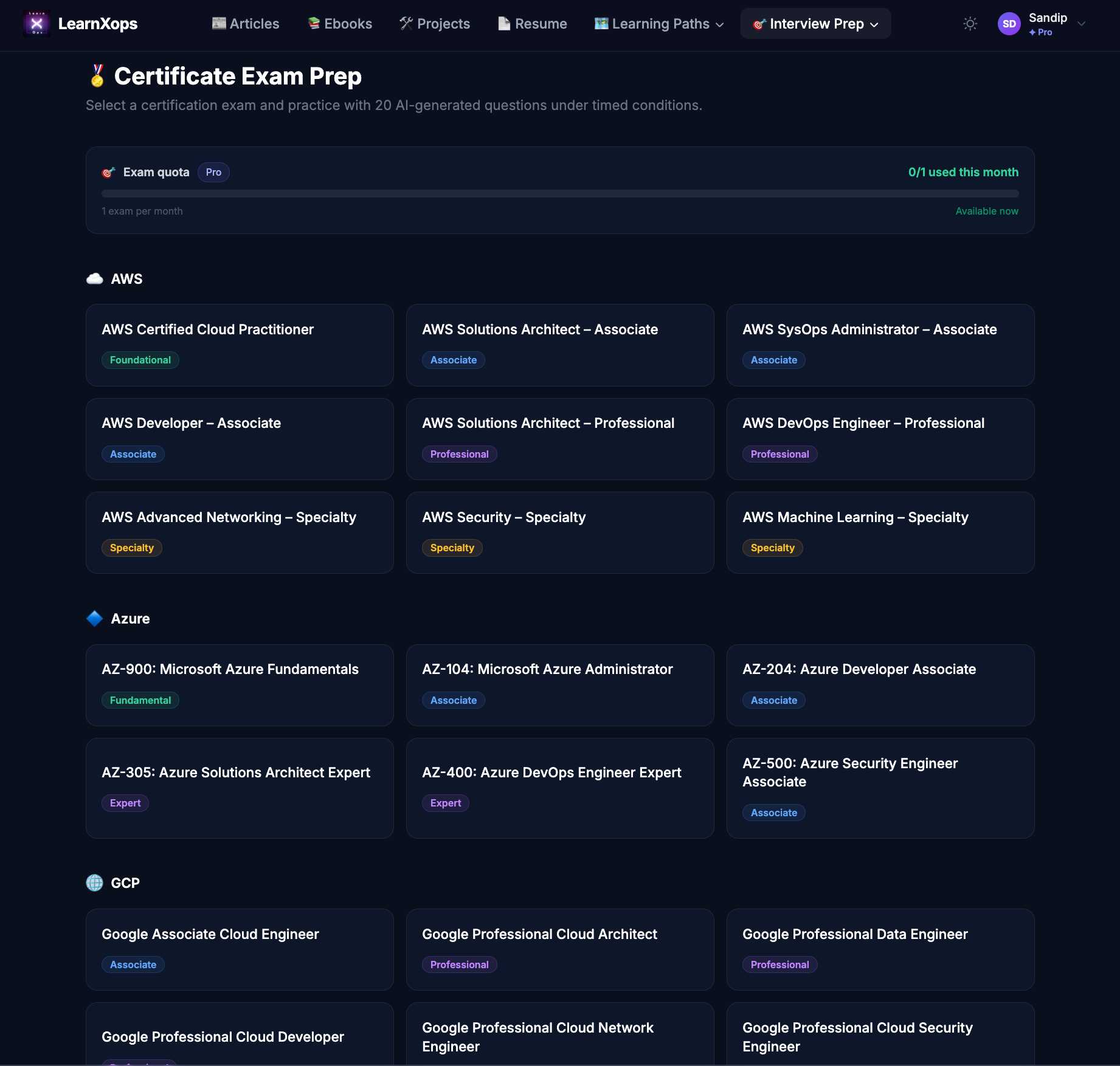Click the target icon beside Interview Prep
The width and height of the screenshot is (1120, 1066).
[x=759, y=24]
